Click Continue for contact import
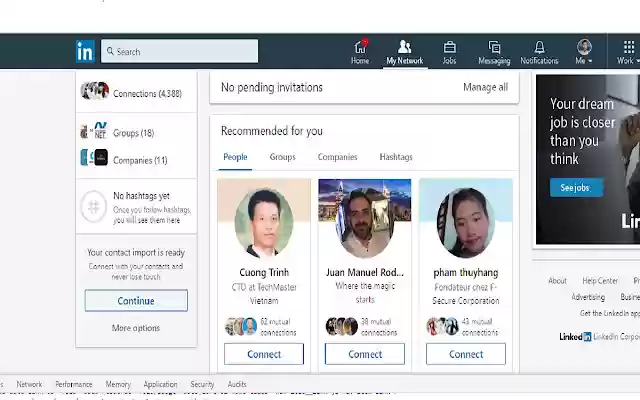 pos(136,301)
